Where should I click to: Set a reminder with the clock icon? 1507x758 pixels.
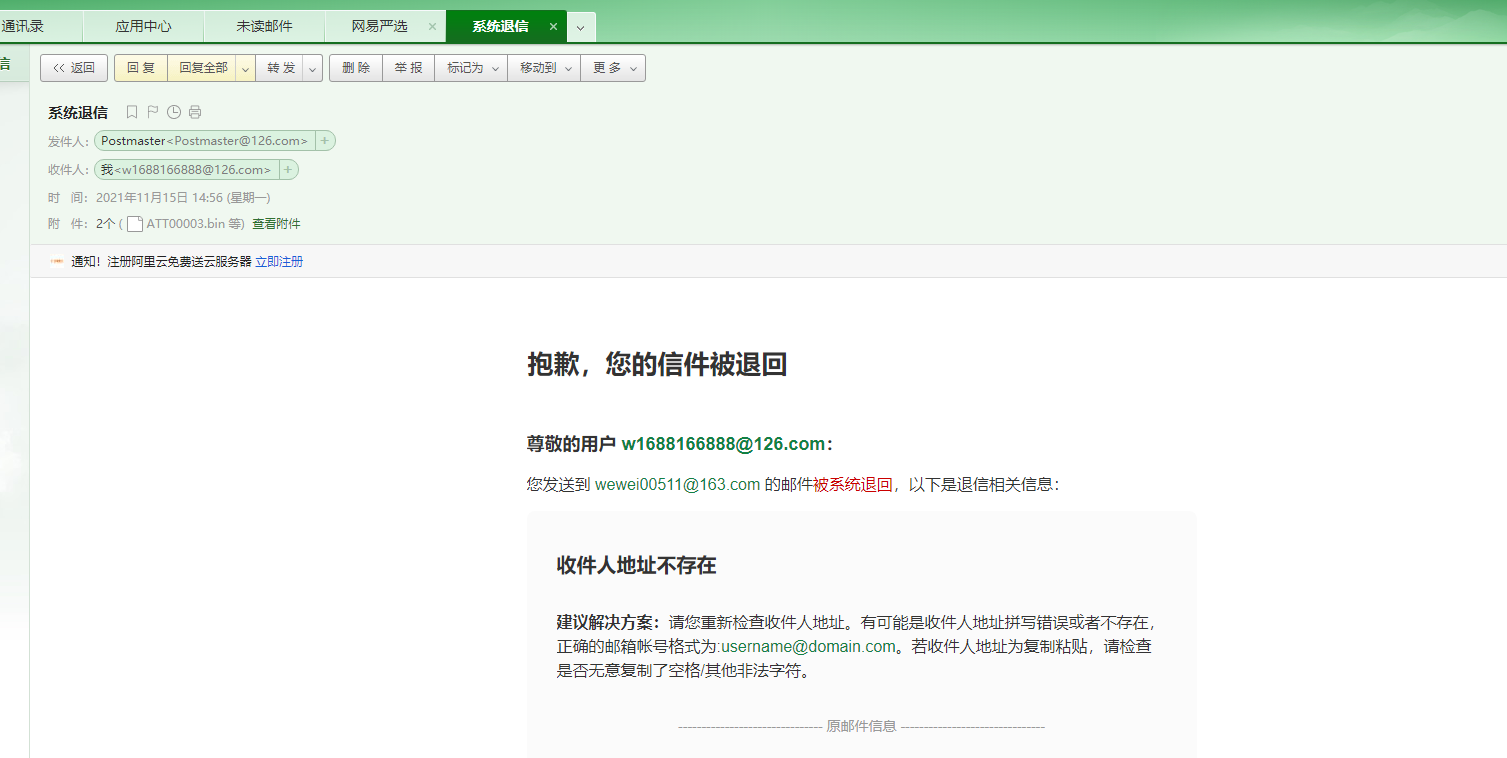coord(174,112)
